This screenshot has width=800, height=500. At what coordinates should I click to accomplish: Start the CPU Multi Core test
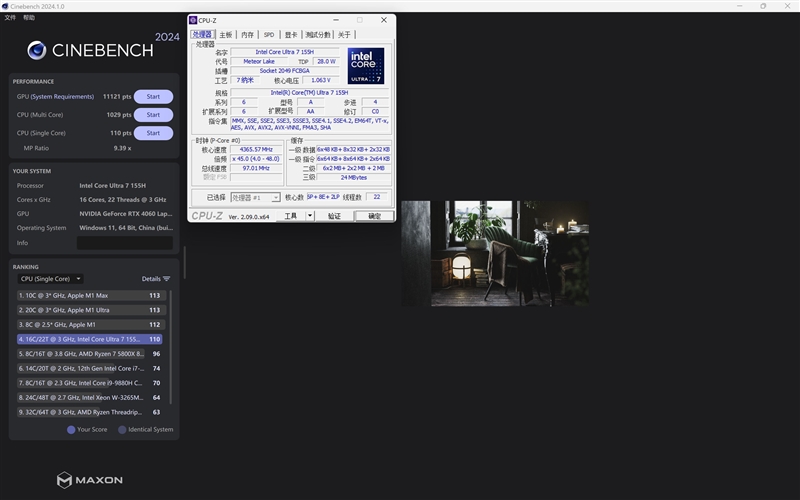[153, 115]
